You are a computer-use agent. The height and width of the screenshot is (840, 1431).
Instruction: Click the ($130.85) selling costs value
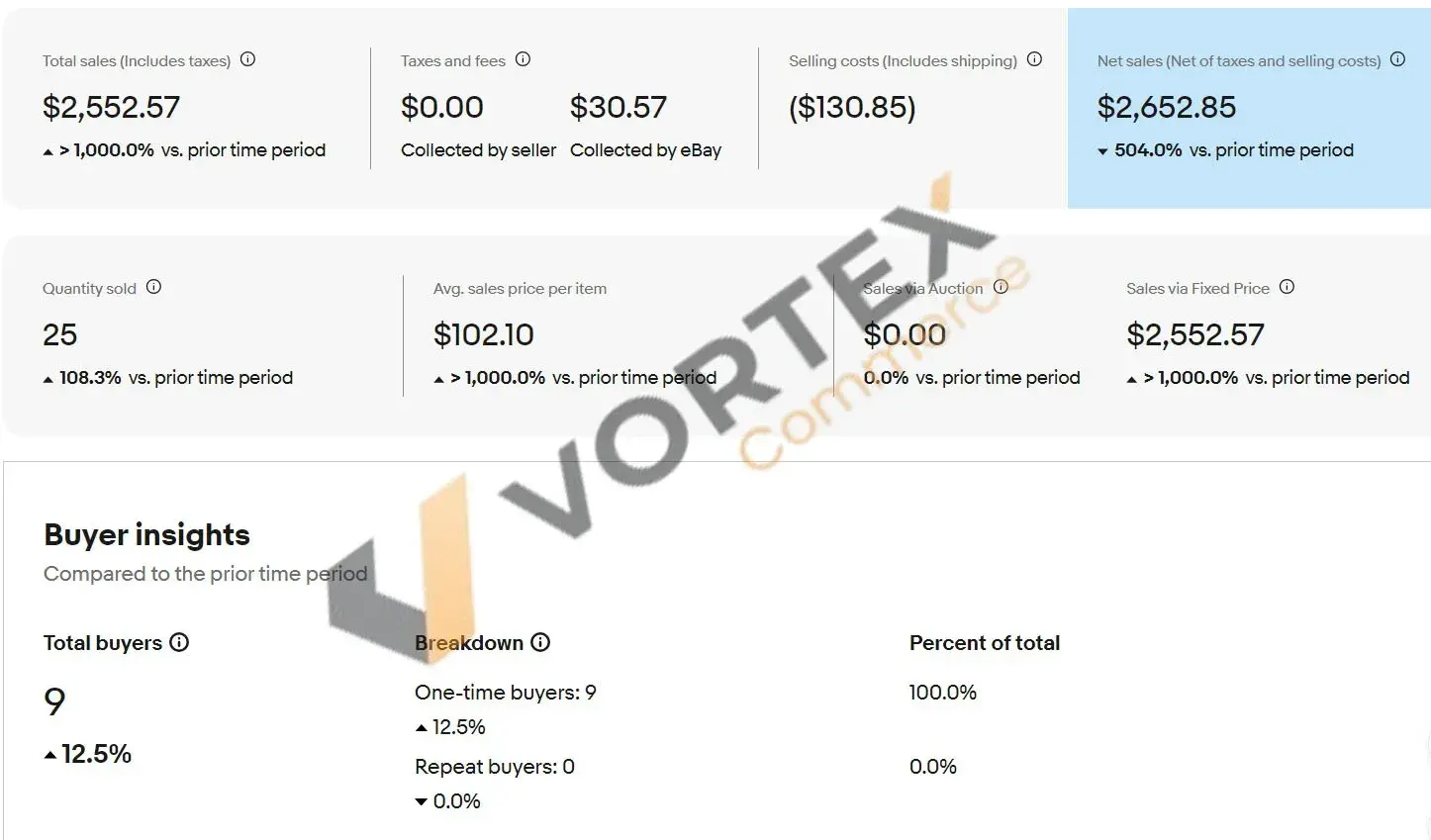click(x=852, y=107)
